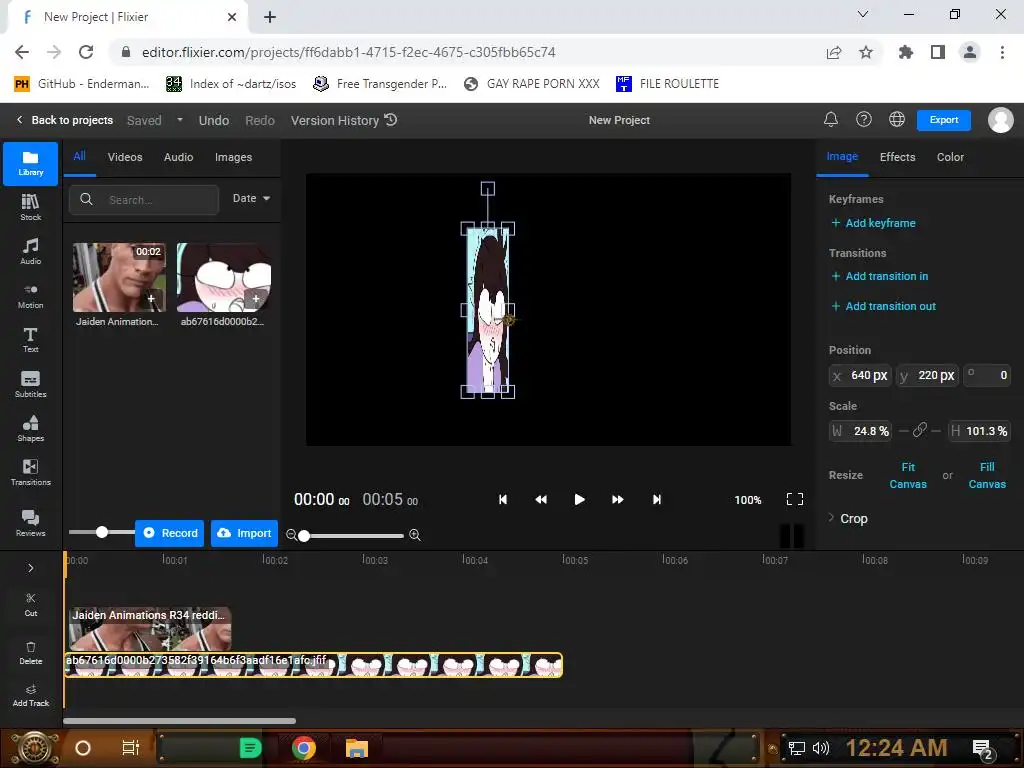This screenshot has height=768, width=1024.
Task: Click Fit Canvas resize option
Action: [908, 475]
